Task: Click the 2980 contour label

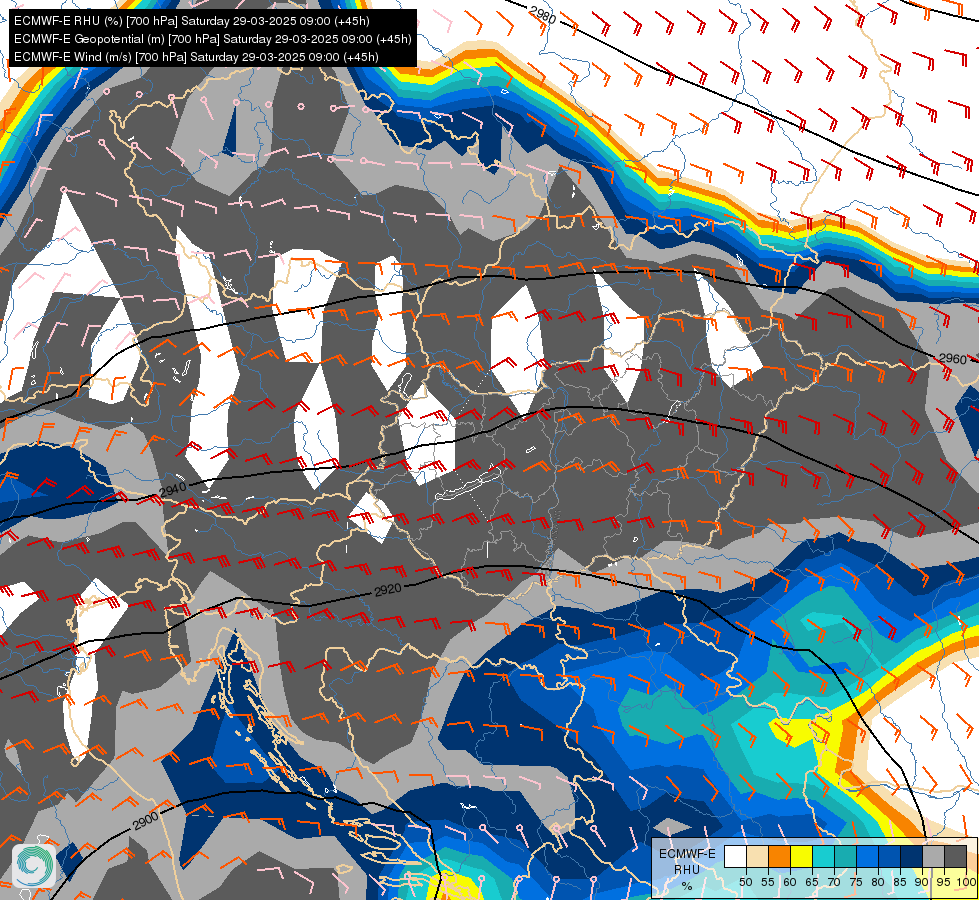Action: pos(543,15)
